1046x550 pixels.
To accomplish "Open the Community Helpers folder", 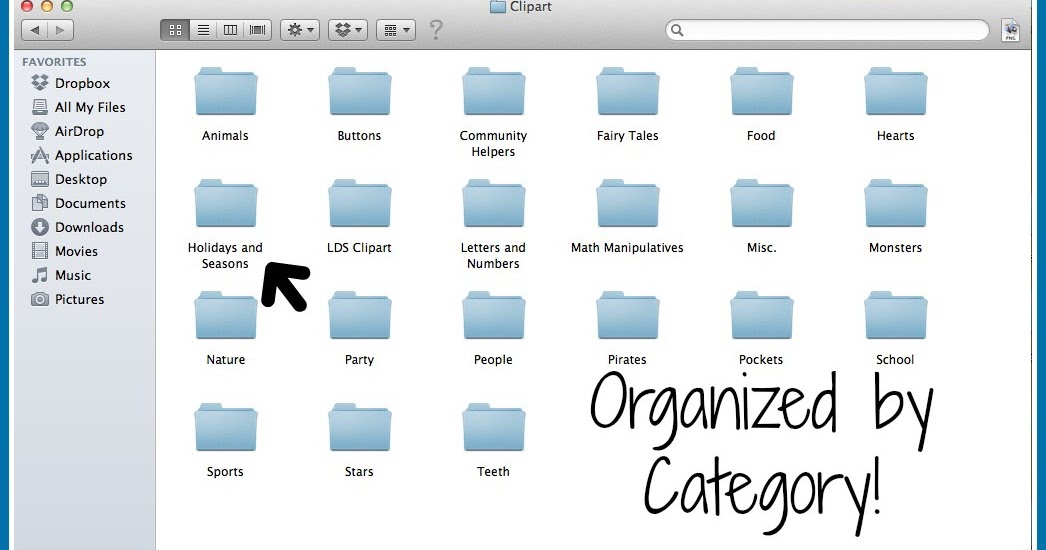I will pos(494,91).
